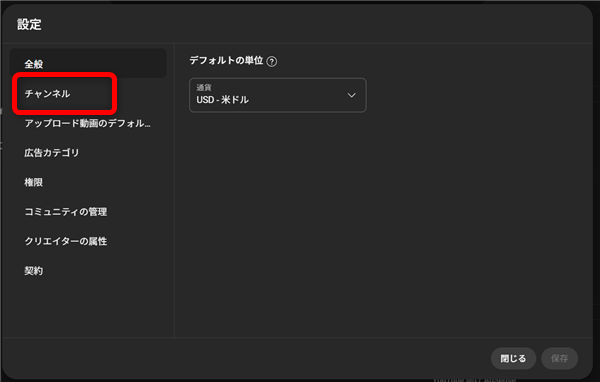Screen dimensions: 600x382
Task: Click the help icon beside デフォルトの単位
Action: pyautogui.click(x=272, y=61)
